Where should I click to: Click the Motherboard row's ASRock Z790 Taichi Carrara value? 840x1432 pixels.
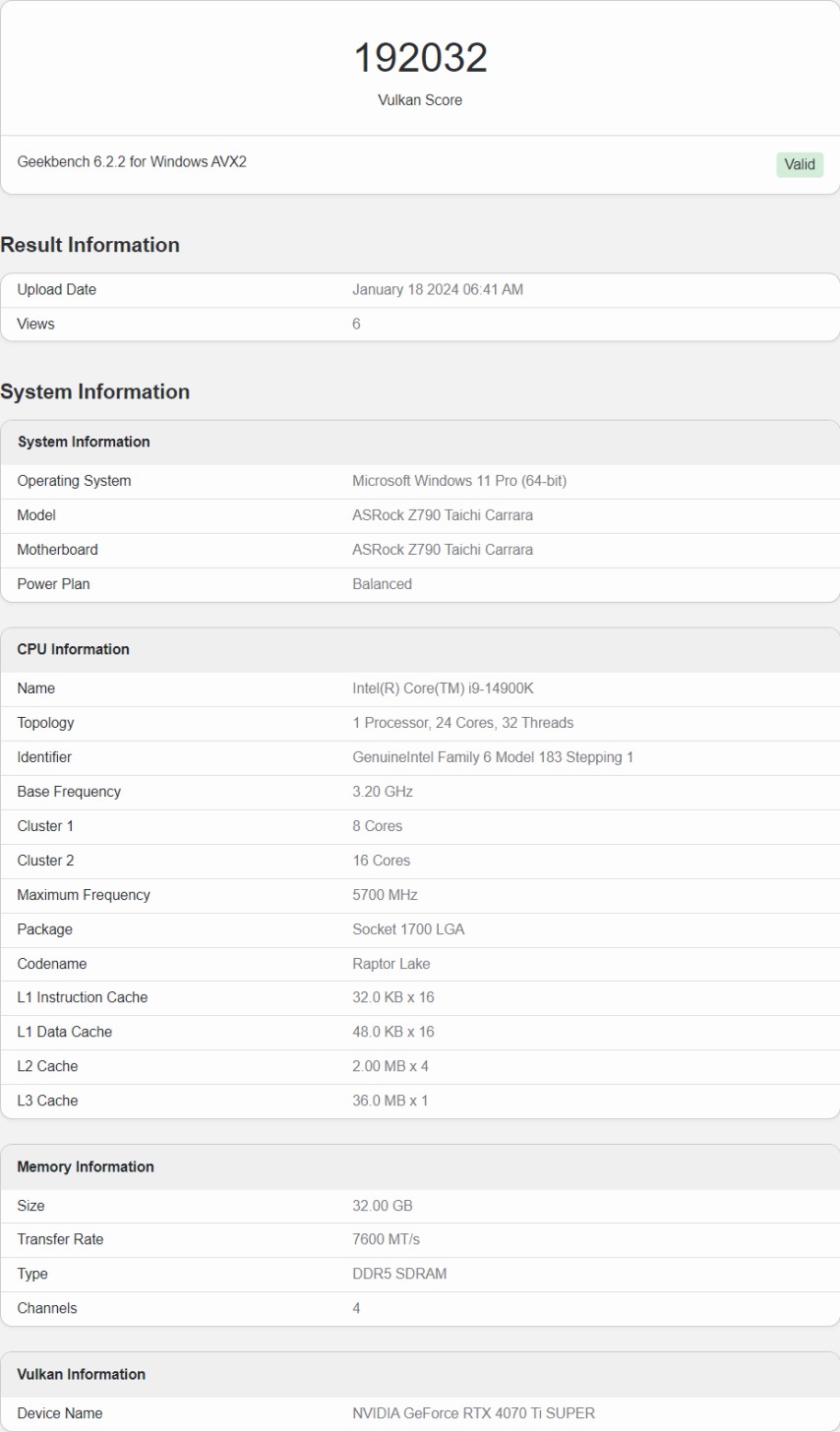tap(442, 550)
